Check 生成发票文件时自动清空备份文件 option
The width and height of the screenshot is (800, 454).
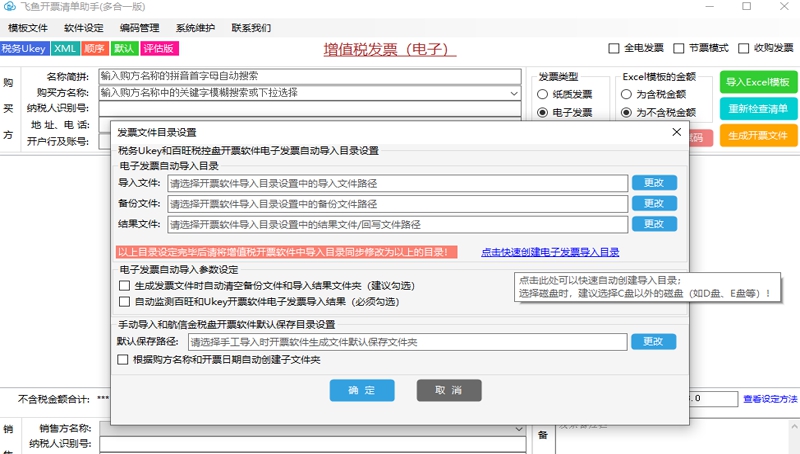pos(124,286)
